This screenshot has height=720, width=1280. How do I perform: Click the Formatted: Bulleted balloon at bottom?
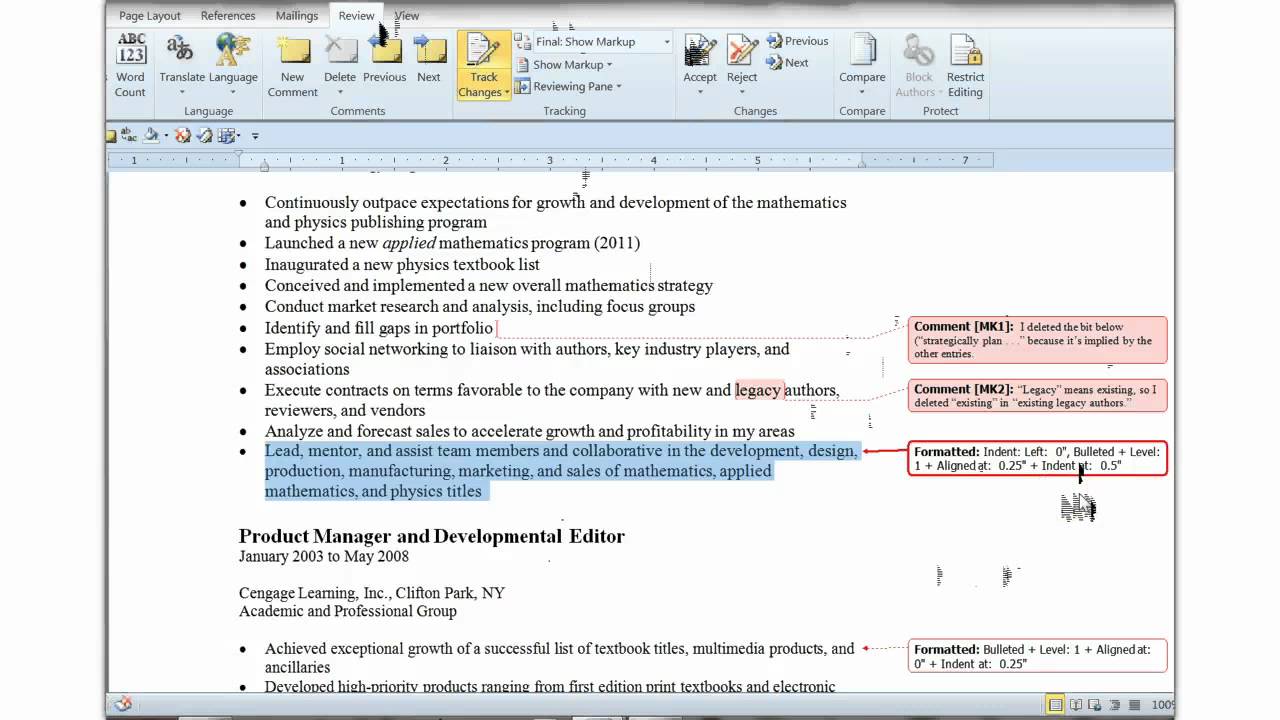(1037, 656)
